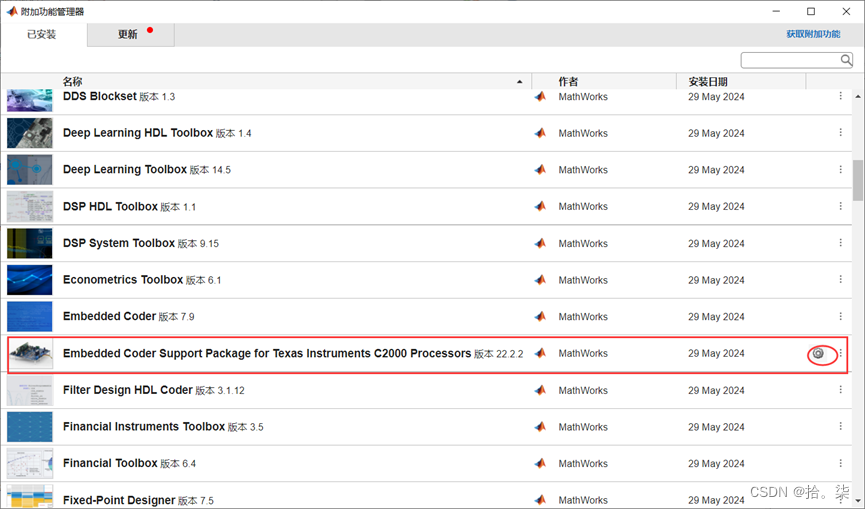
Task: Sort by the 安装日期 column header
Action: (x=708, y=82)
